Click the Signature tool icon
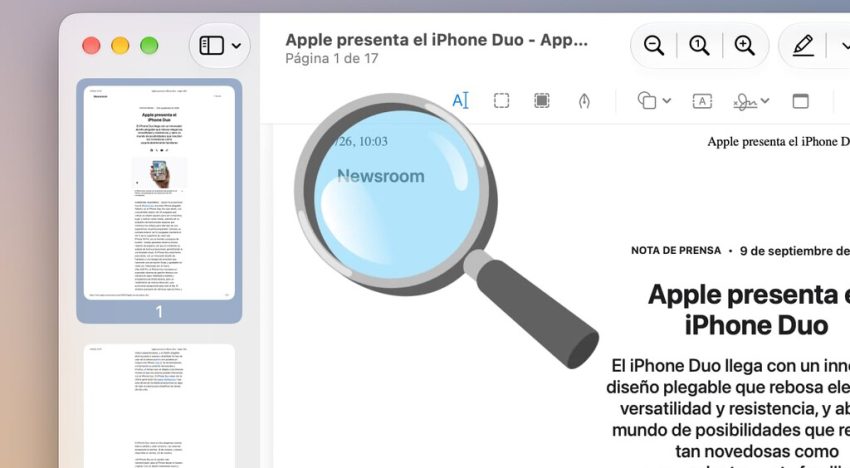The height and width of the screenshot is (468, 850). (x=745, y=101)
